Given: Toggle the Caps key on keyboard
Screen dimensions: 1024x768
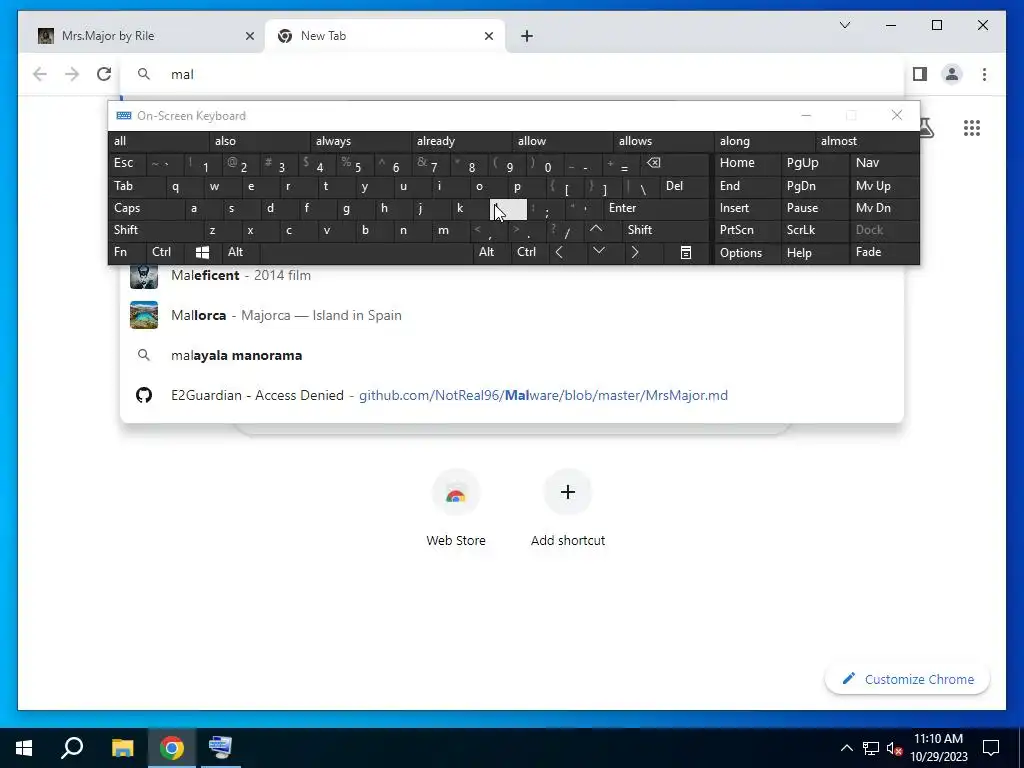Looking at the screenshot, I should coord(147,208).
